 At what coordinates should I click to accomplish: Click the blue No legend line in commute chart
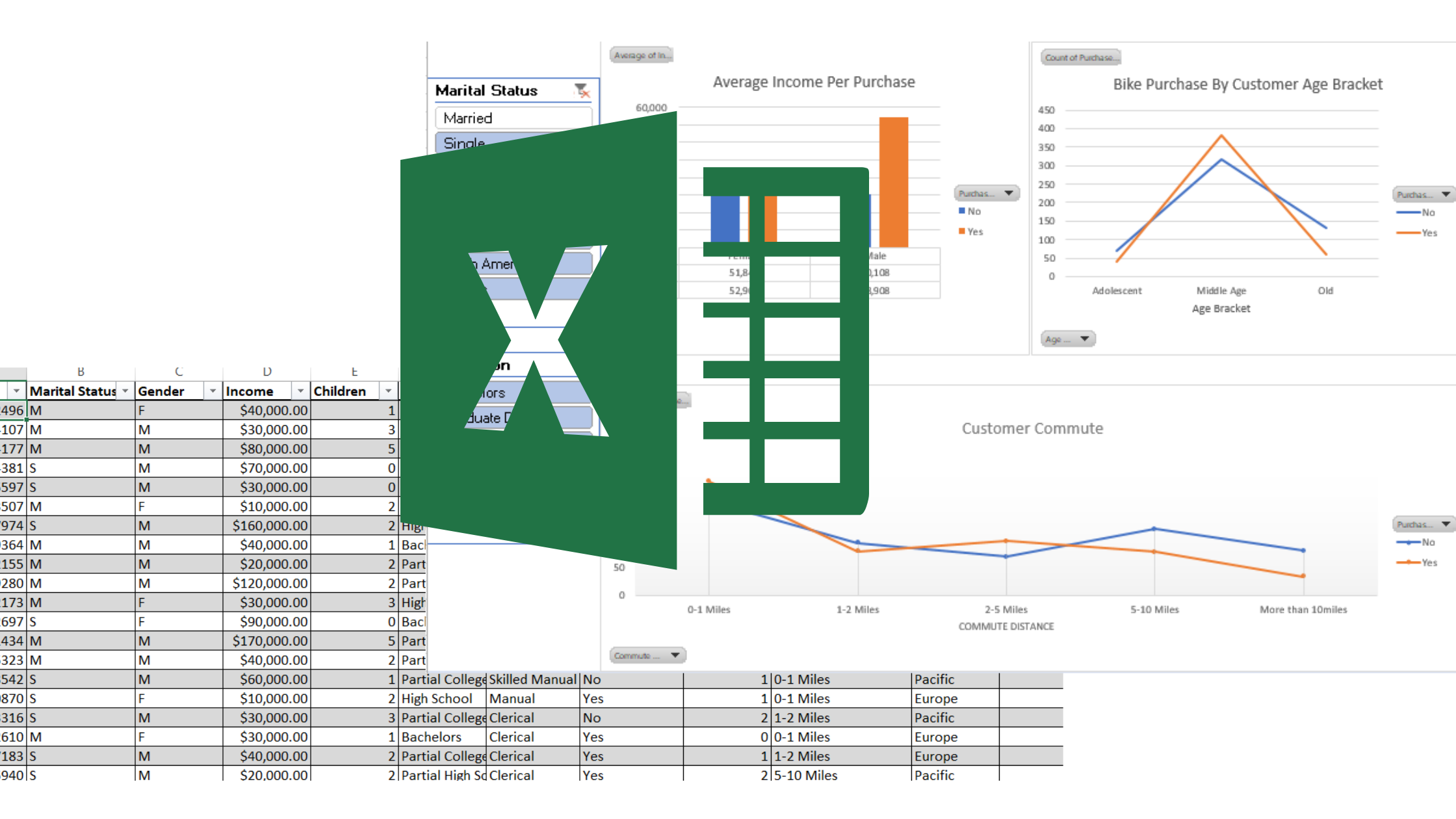pos(1408,542)
